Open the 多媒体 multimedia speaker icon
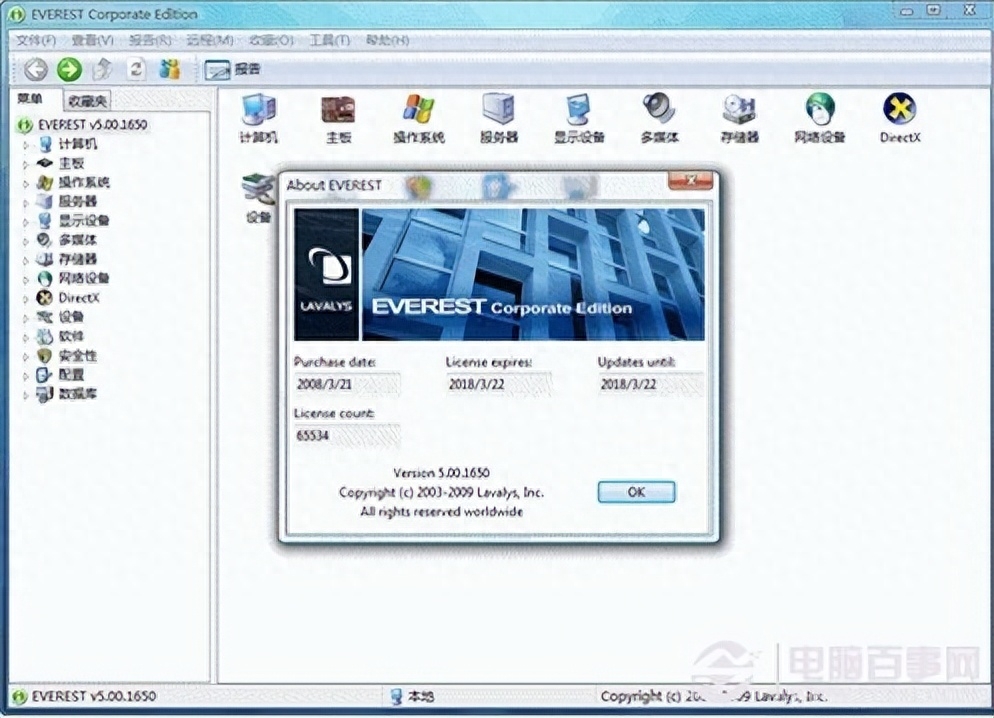This screenshot has height=718, width=994. click(659, 111)
